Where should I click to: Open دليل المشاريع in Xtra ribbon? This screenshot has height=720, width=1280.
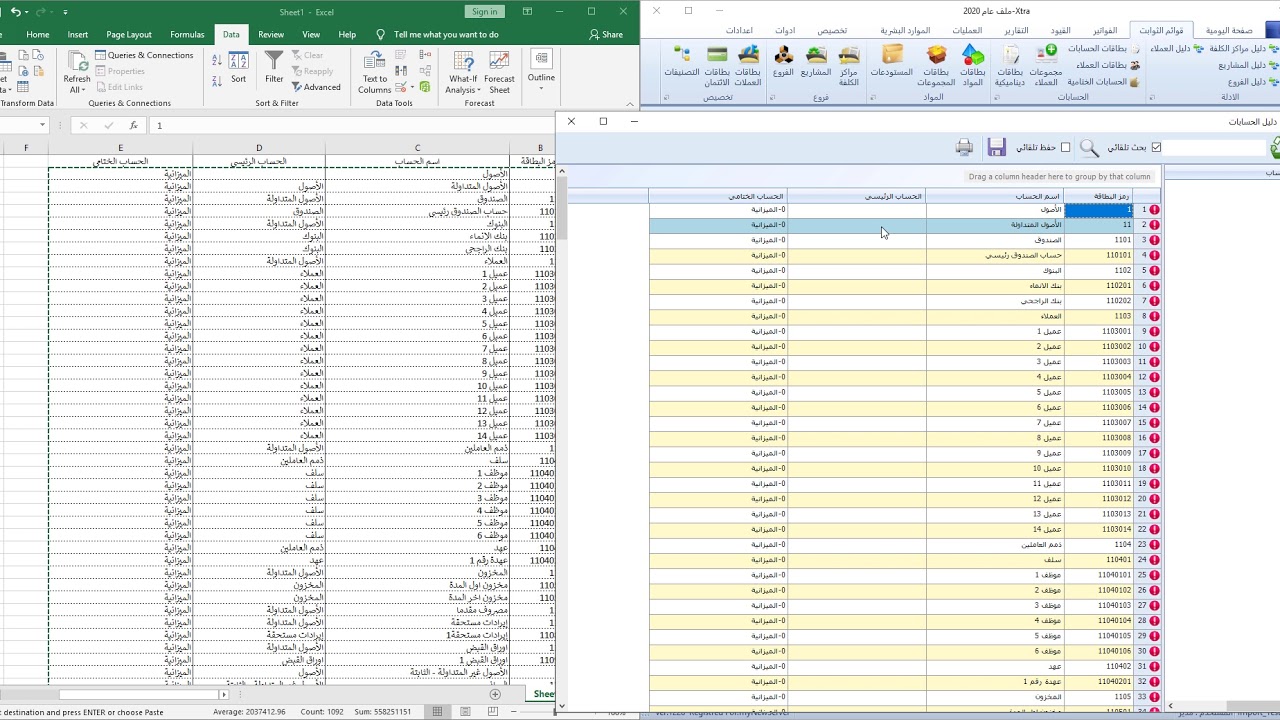pyautogui.click(x=1248, y=65)
